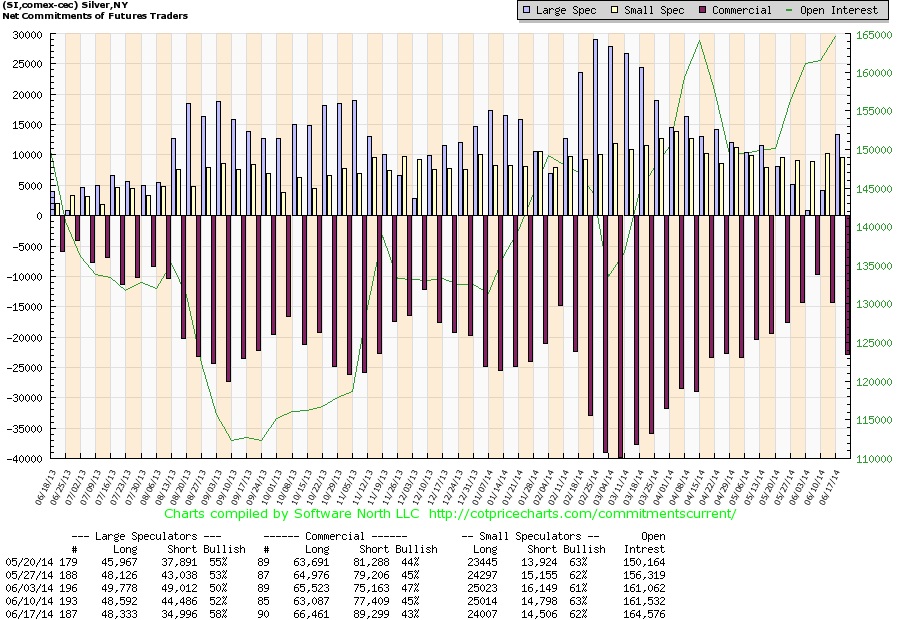The height and width of the screenshot is (620, 900).
Task: Click the 05/27/14 row date
Action: pyautogui.click(x=29, y=575)
